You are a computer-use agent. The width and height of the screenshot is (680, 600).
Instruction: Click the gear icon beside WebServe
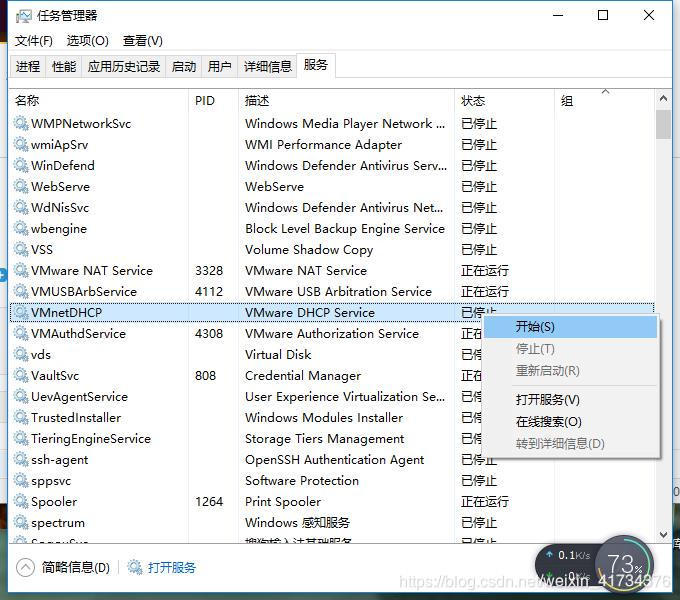21,186
